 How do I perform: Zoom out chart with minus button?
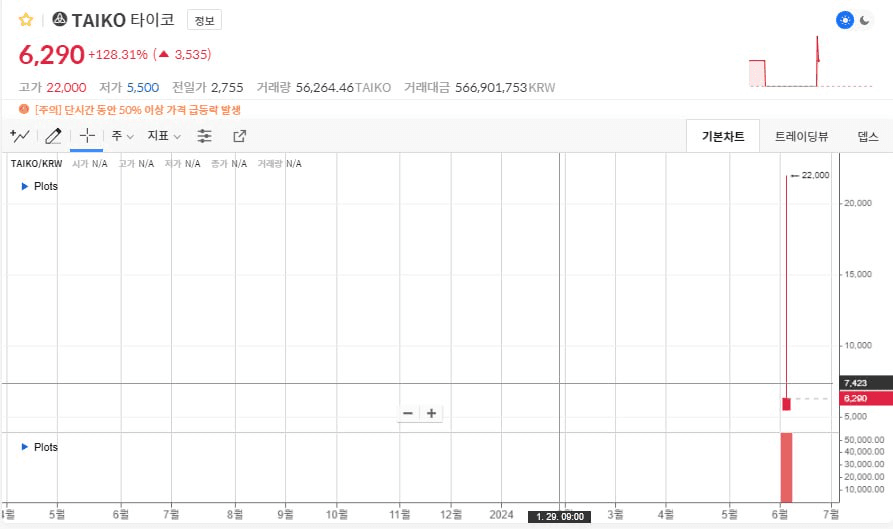click(408, 413)
